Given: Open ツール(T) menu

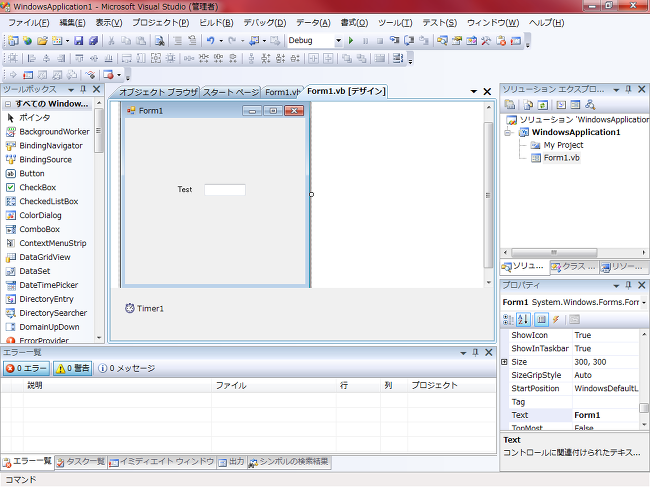Looking at the screenshot, I should (395, 23).
